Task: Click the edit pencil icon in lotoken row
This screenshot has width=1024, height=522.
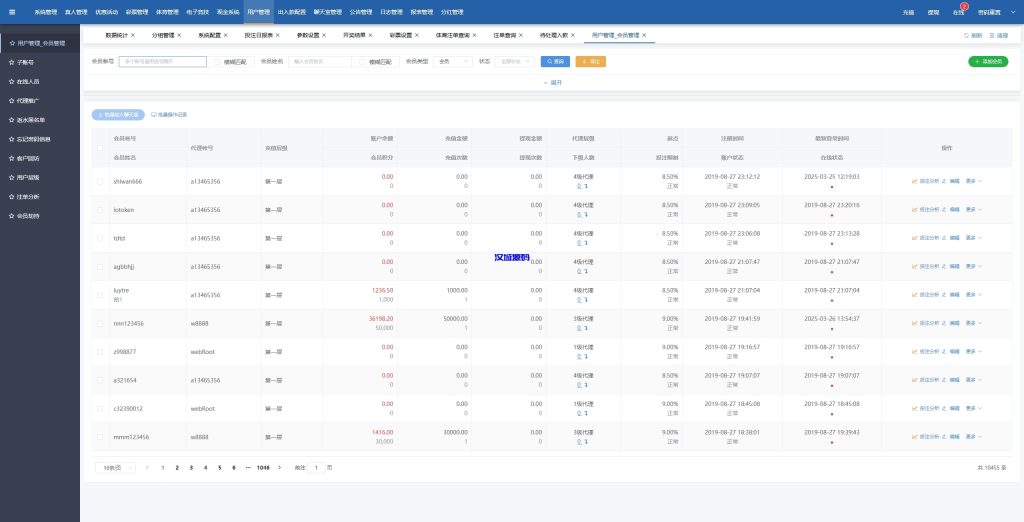Action: [945, 210]
